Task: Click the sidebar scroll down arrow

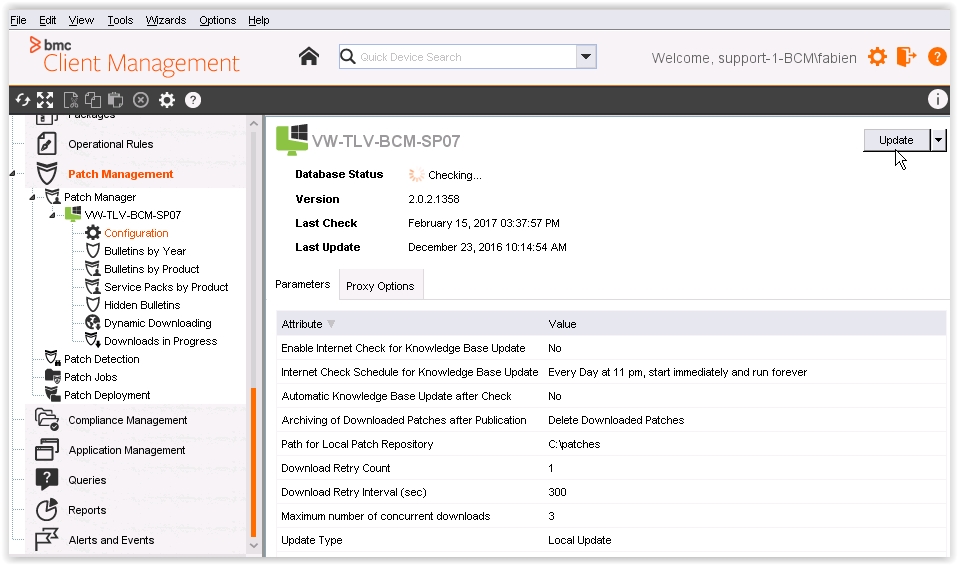Action: pyautogui.click(x=254, y=545)
